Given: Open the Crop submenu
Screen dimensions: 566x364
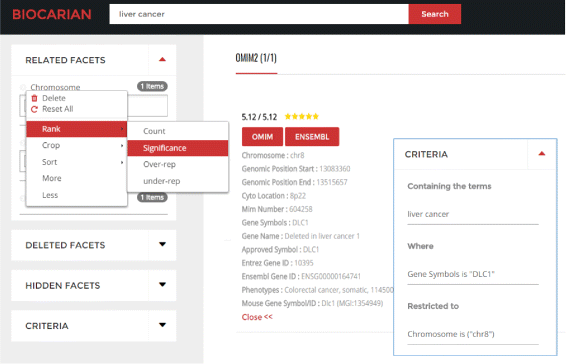Looking at the screenshot, I should 77,145.
